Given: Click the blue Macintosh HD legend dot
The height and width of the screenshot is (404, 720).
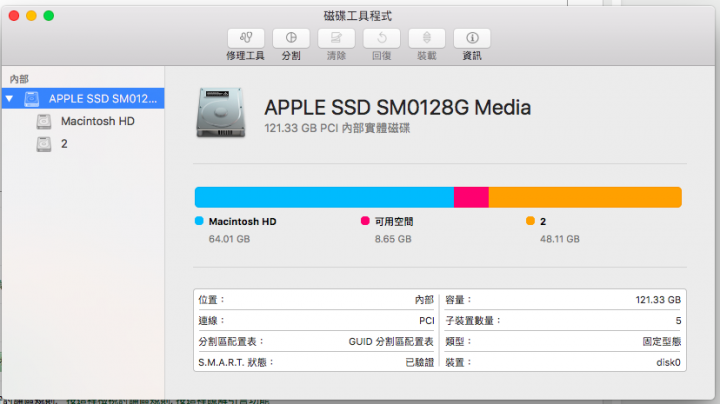Looking at the screenshot, I should tap(199, 221).
